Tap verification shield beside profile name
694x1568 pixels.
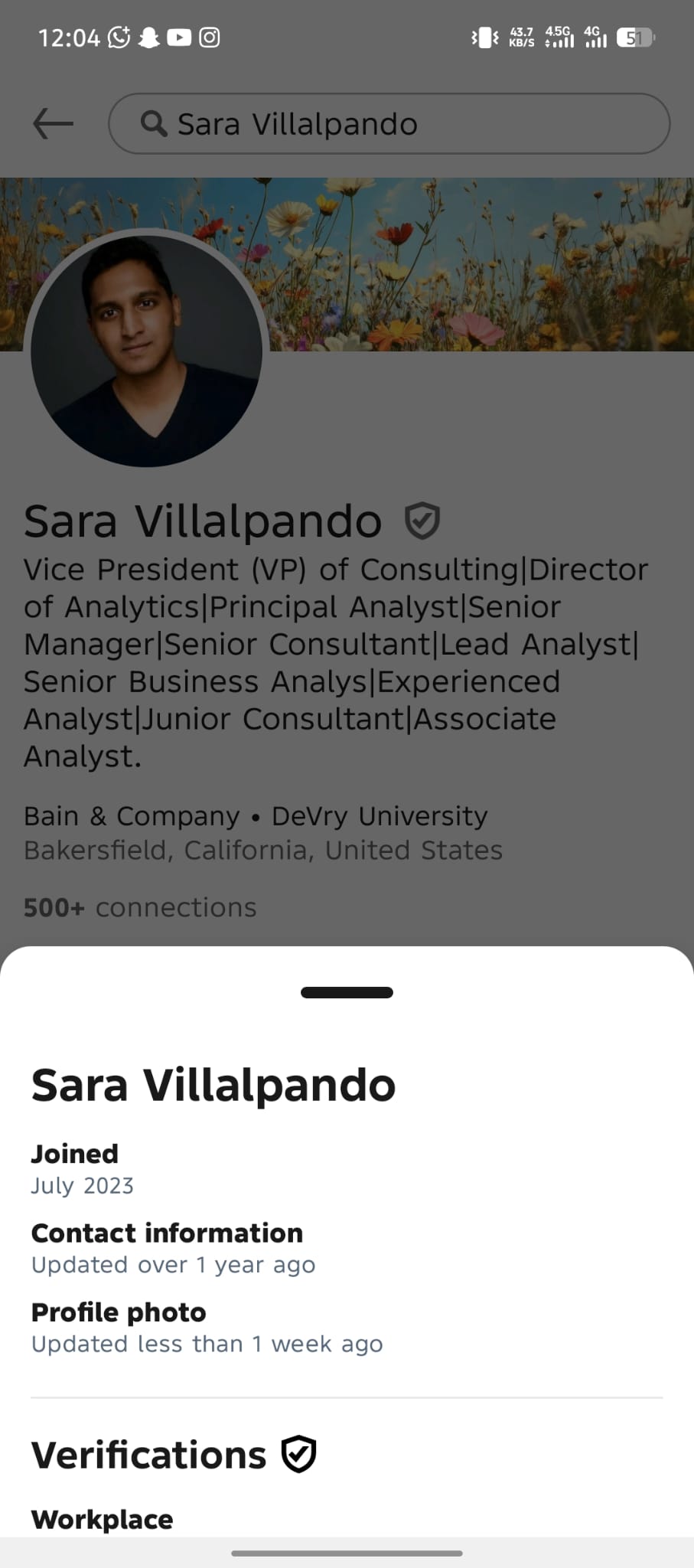click(422, 521)
